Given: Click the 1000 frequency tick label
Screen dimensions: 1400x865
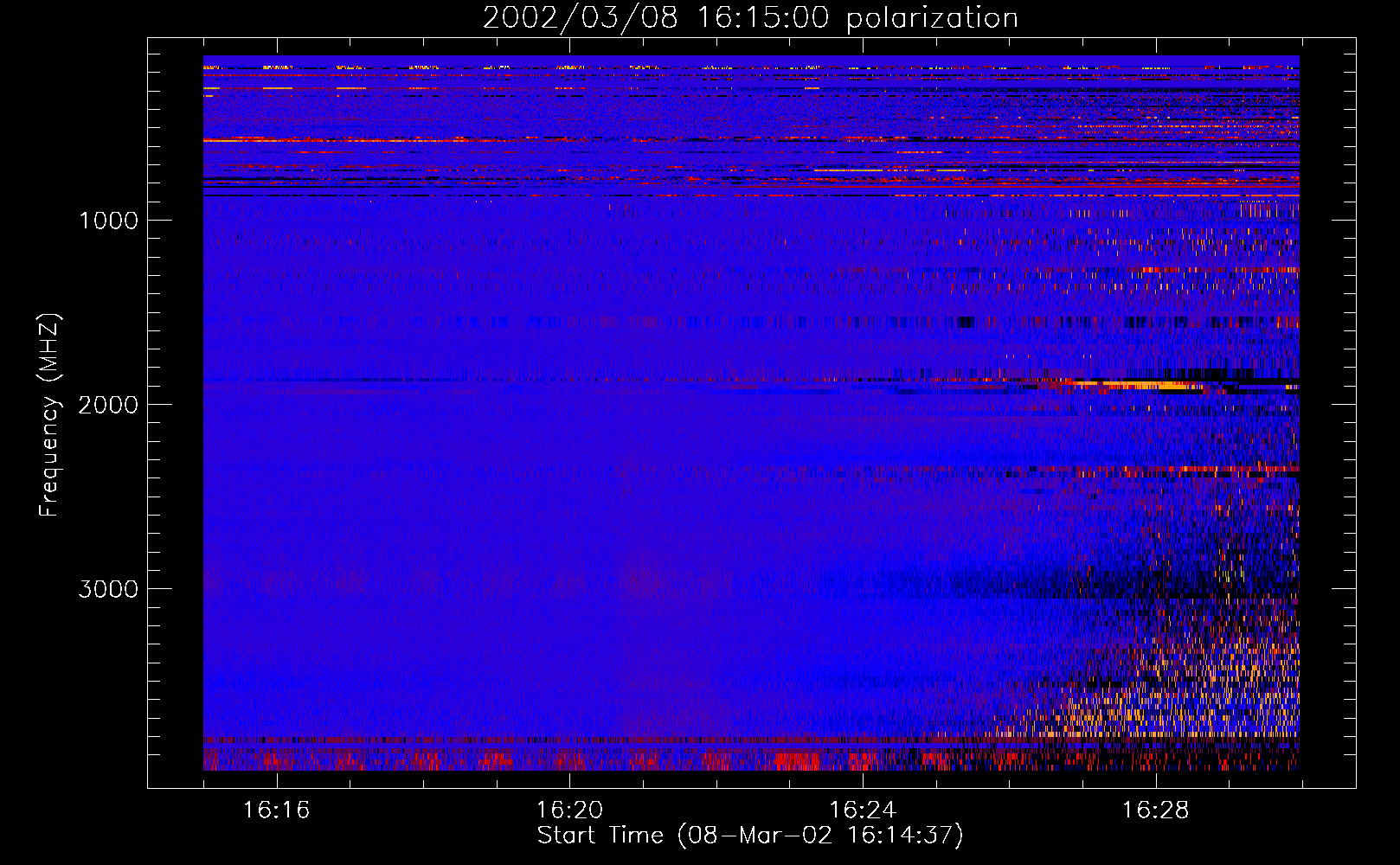Looking at the screenshot, I should tap(109, 221).
